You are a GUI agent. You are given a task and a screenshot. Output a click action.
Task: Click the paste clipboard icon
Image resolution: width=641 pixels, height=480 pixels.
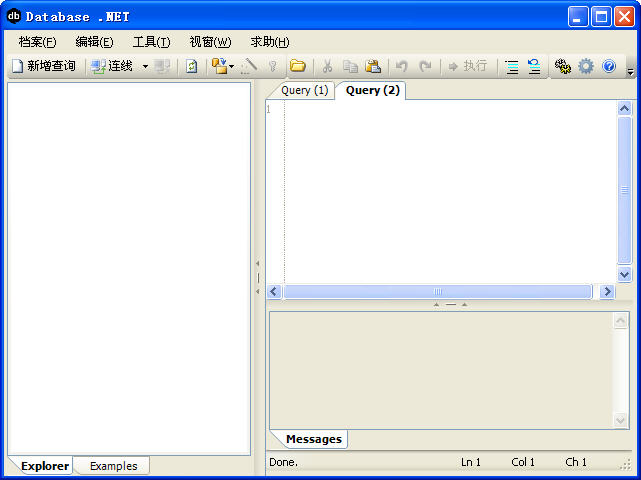(373, 66)
